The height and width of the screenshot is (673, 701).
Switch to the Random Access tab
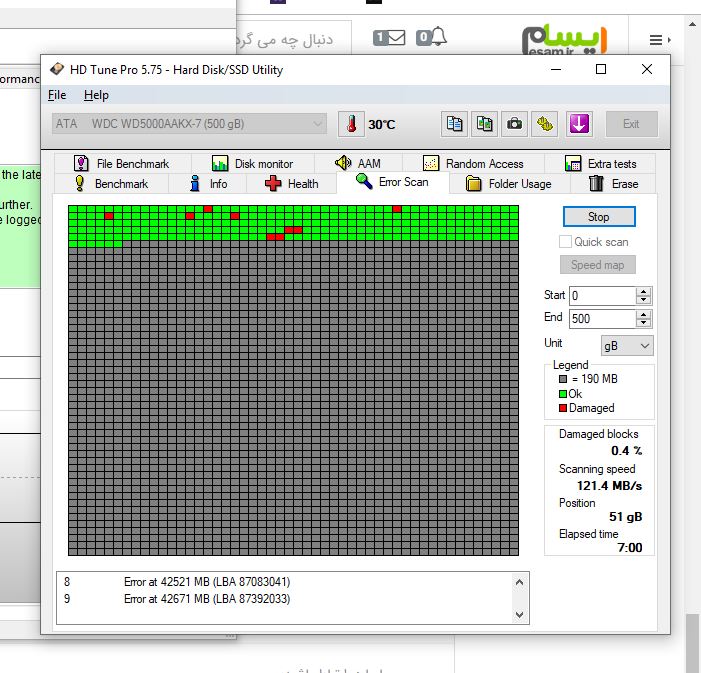[473, 164]
